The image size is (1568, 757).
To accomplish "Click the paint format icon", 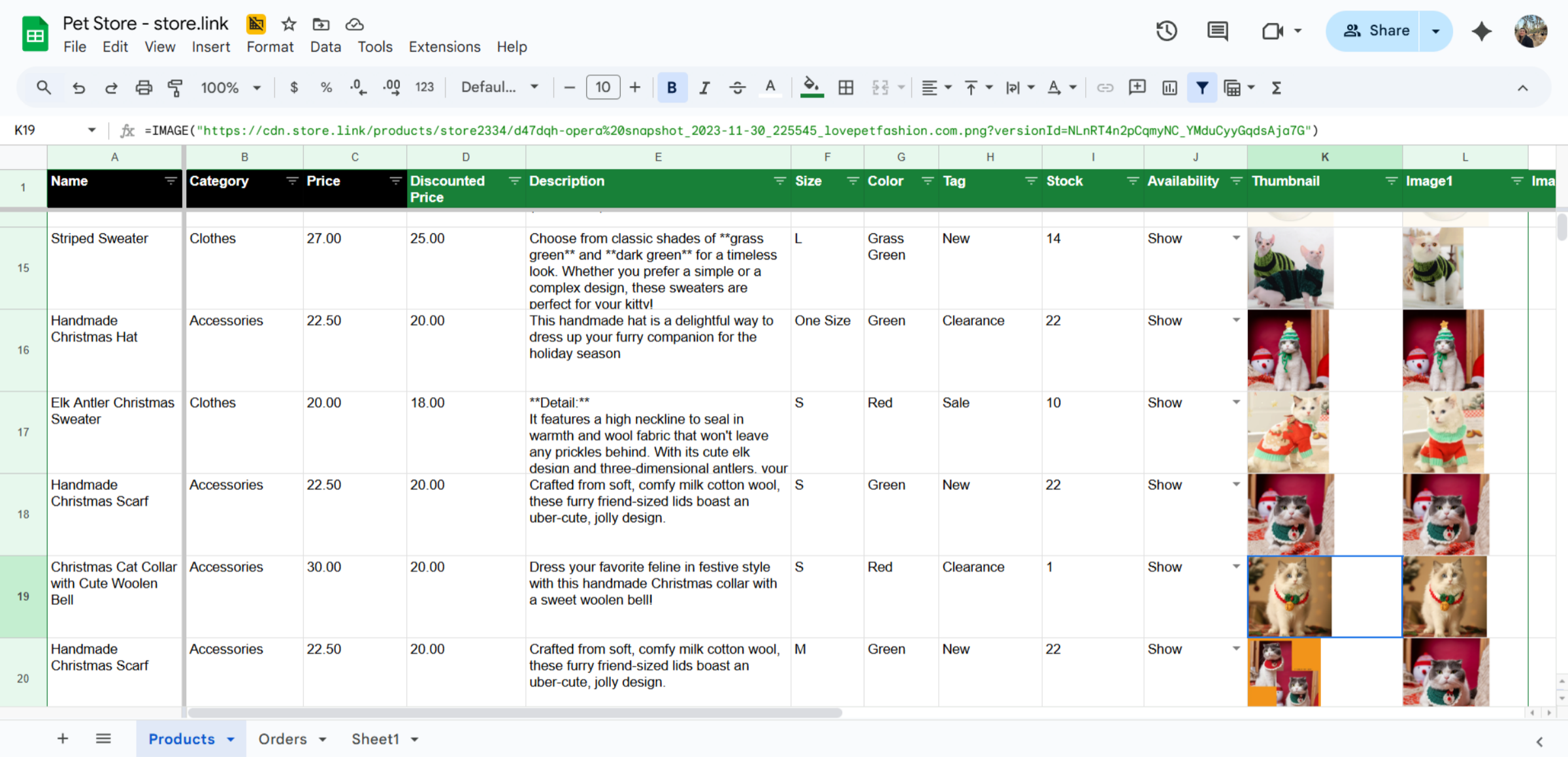I will click(x=175, y=88).
